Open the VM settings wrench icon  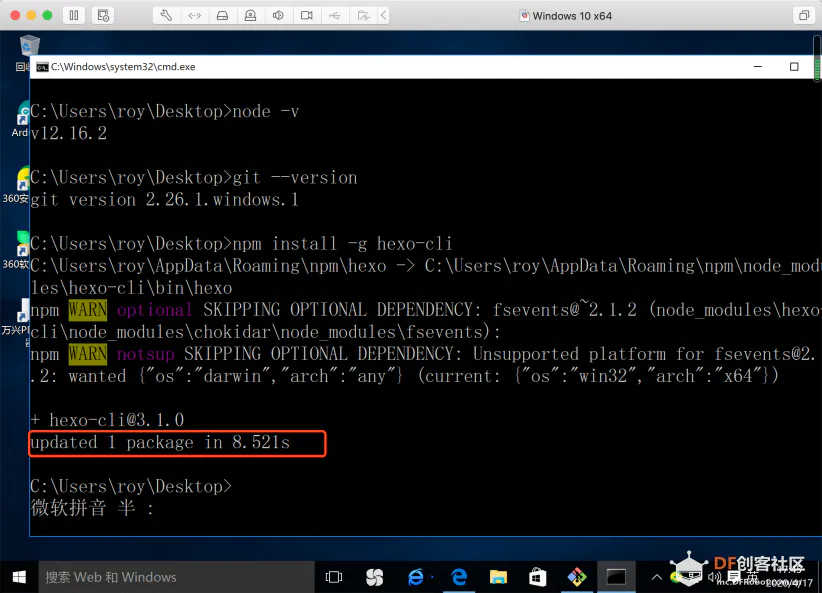pyautogui.click(x=166, y=15)
